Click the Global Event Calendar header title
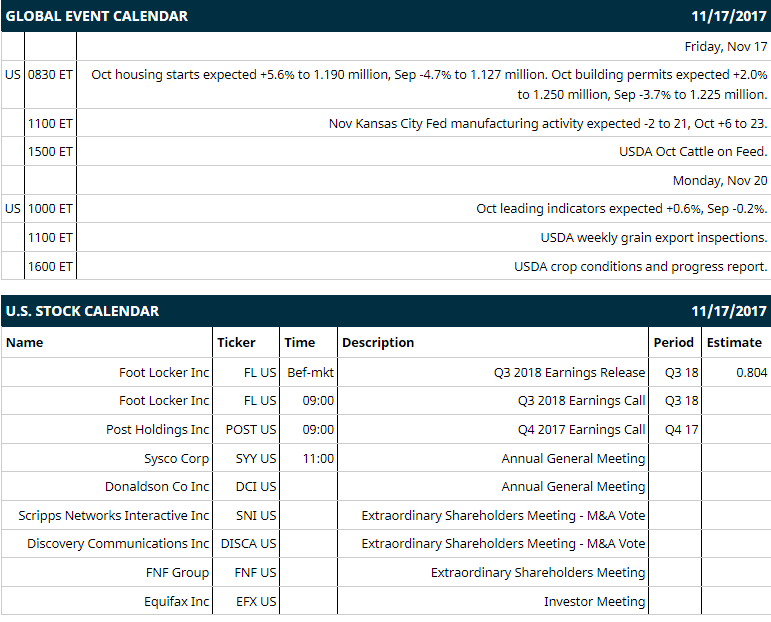This screenshot has height=622, width=771. click(96, 16)
